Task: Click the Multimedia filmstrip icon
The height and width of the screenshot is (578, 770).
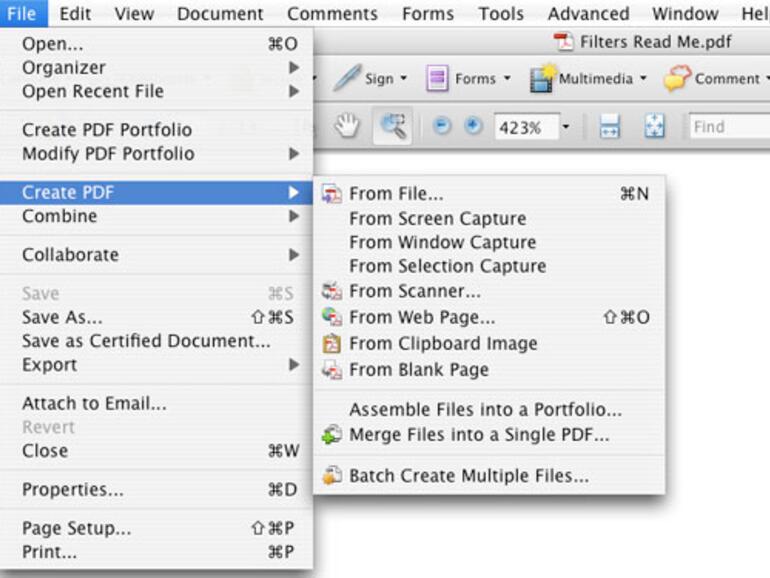Action: [544, 78]
